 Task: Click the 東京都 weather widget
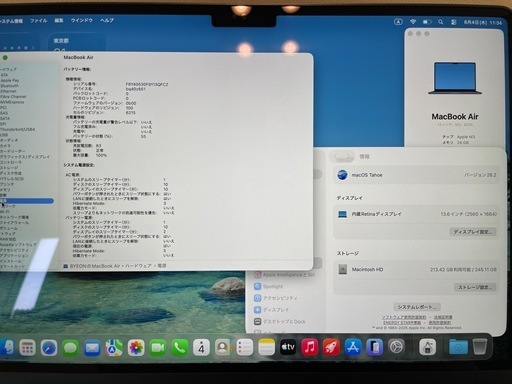point(77,43)
